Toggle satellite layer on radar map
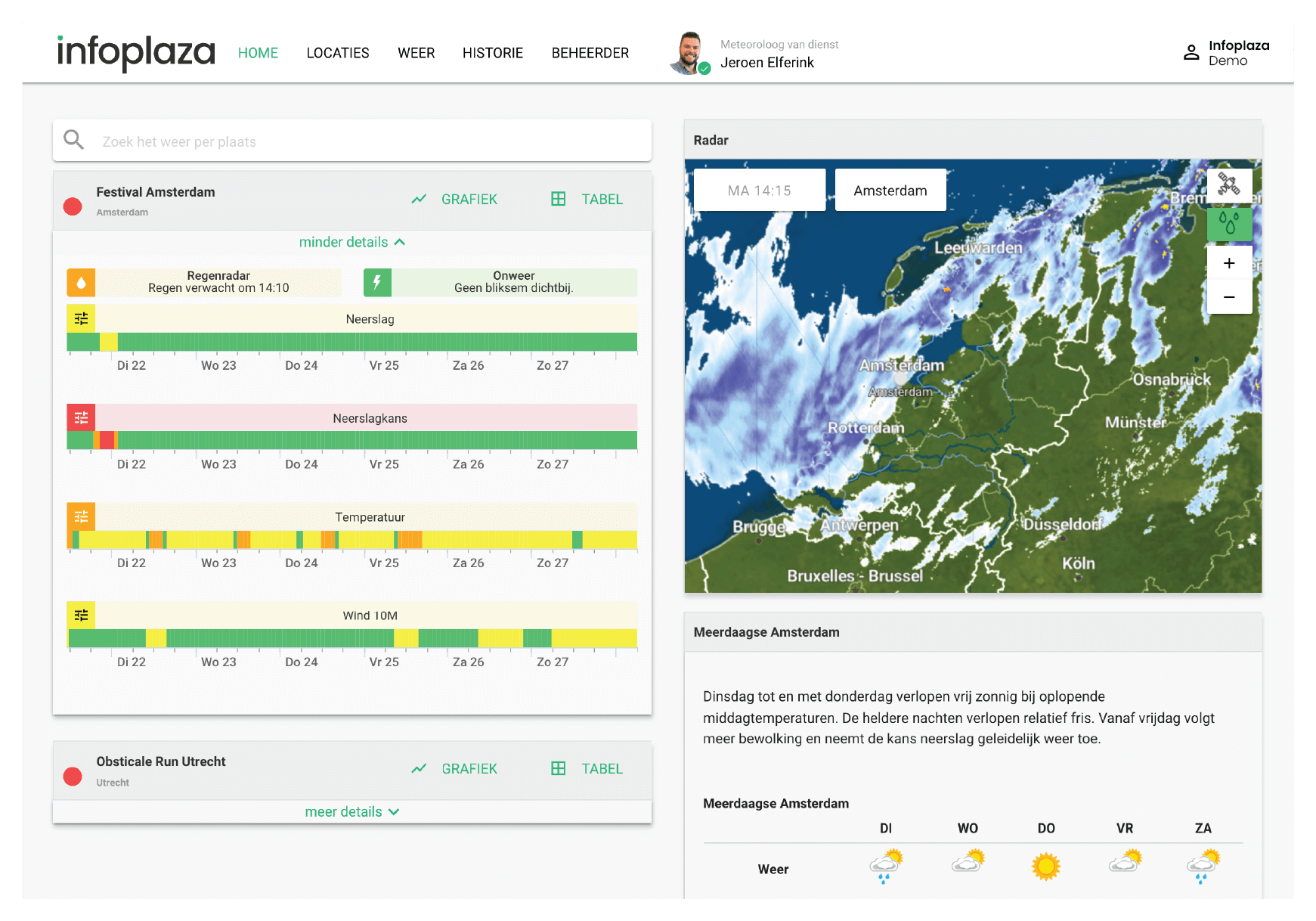The height and width of the screenshot is (921, 1316). 1229,185
